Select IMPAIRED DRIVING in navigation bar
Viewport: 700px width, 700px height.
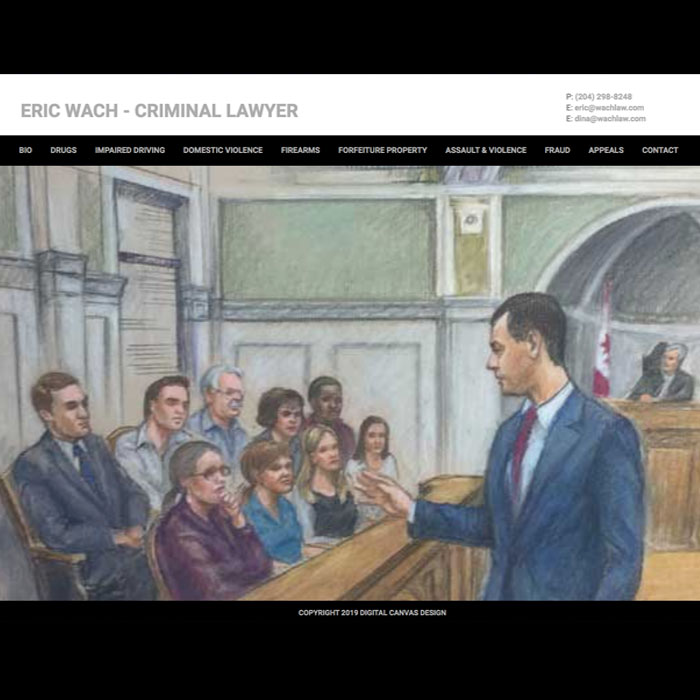(x=130, y=150)
